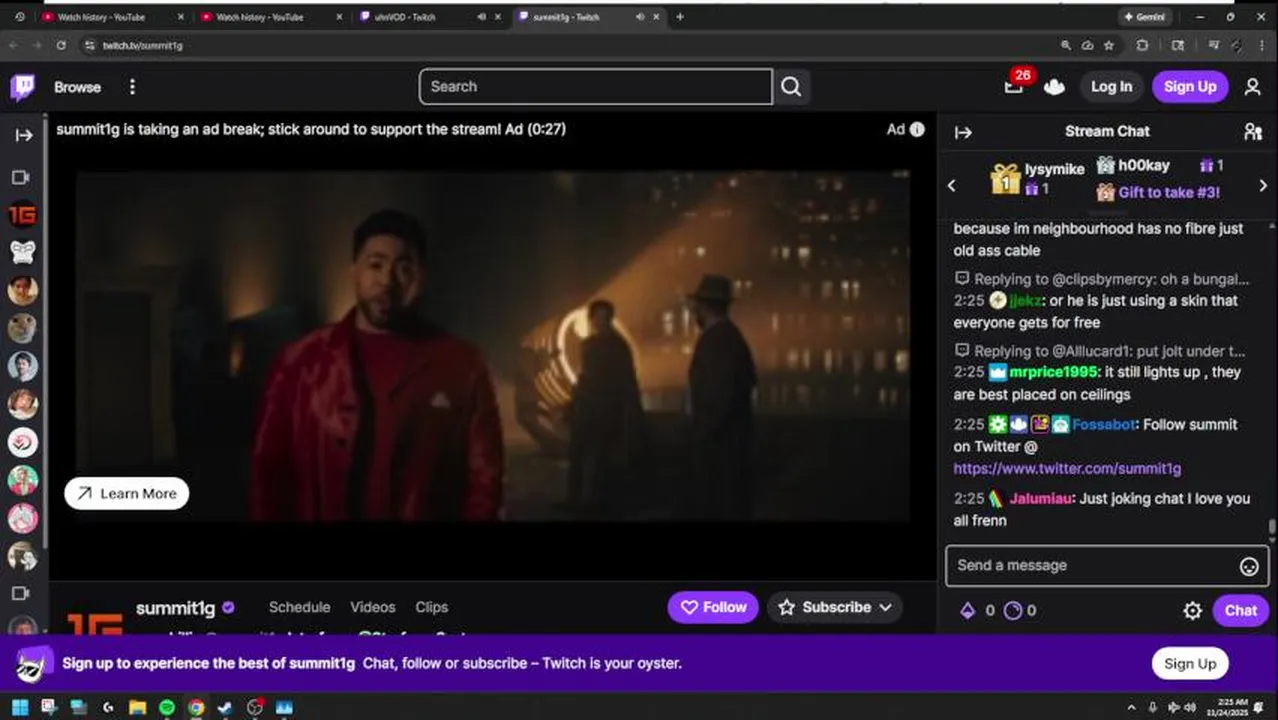
Task: Open Steam from the taskbar
Action: (x=225, y=708)
